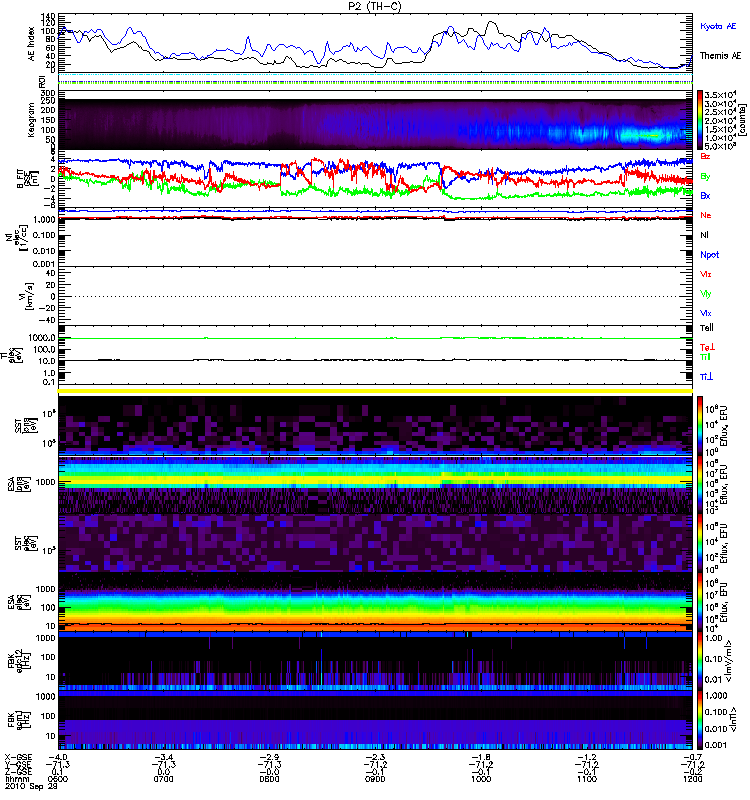The image size is (750, 800).
Task: Click the 1000.0 tick on the temperature axis
Action: [x=42, y=338]
